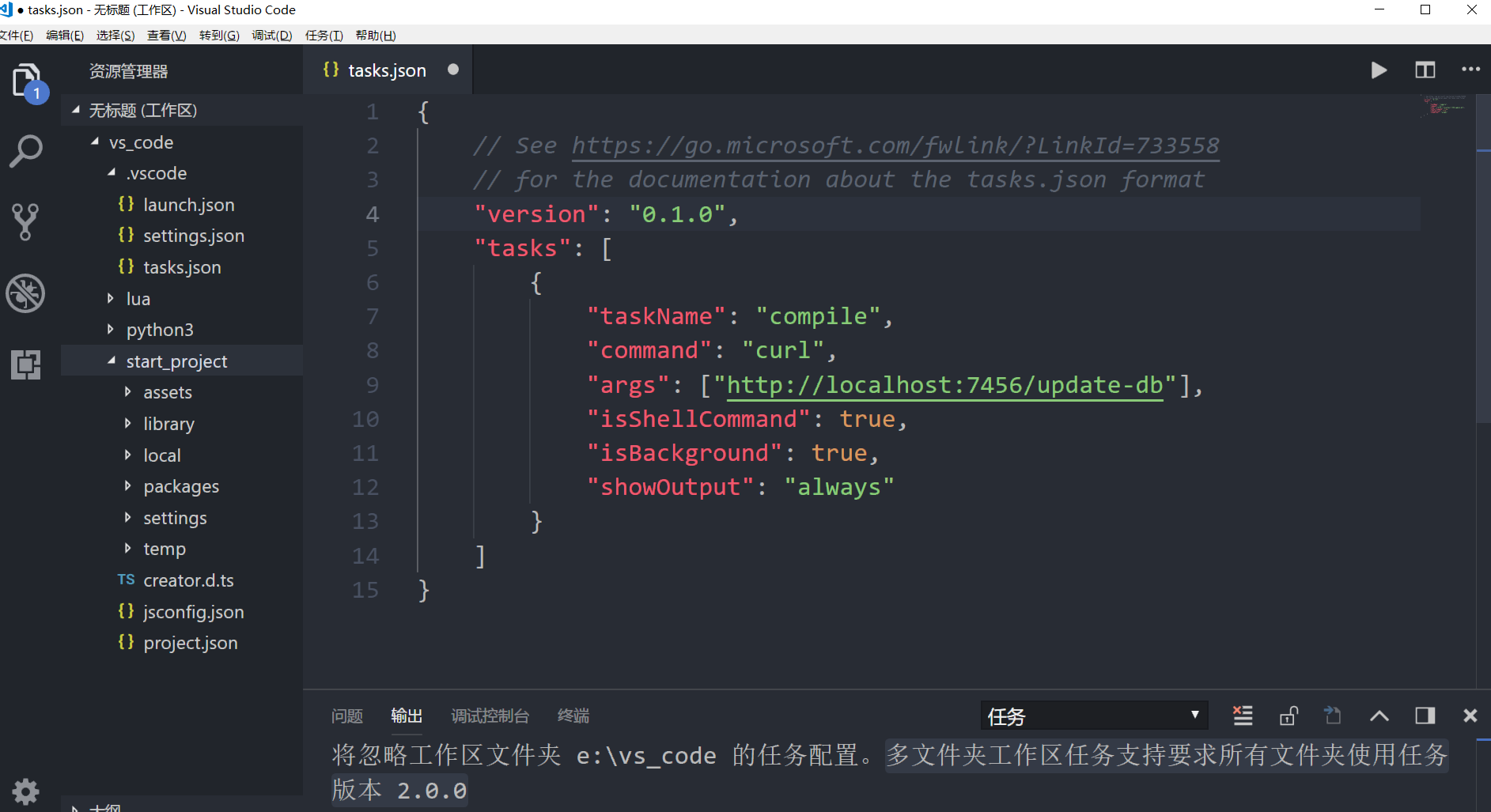The height and width of the screenshot is (812, 1491).
Task: Open the 调试(D) menu
Action: coord(272,36)
